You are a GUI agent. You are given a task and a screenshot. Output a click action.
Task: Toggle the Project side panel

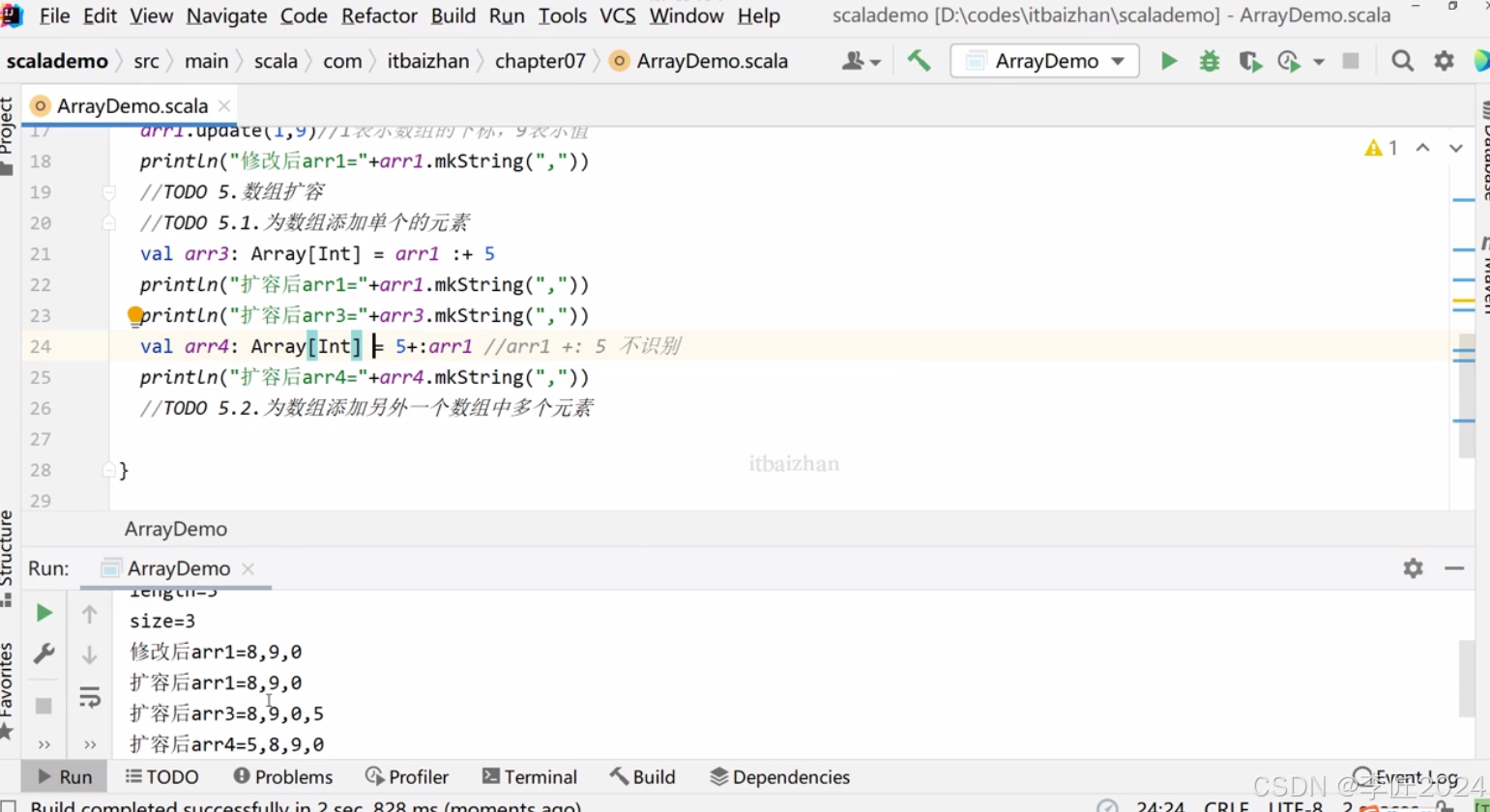[x=8, y=135]
